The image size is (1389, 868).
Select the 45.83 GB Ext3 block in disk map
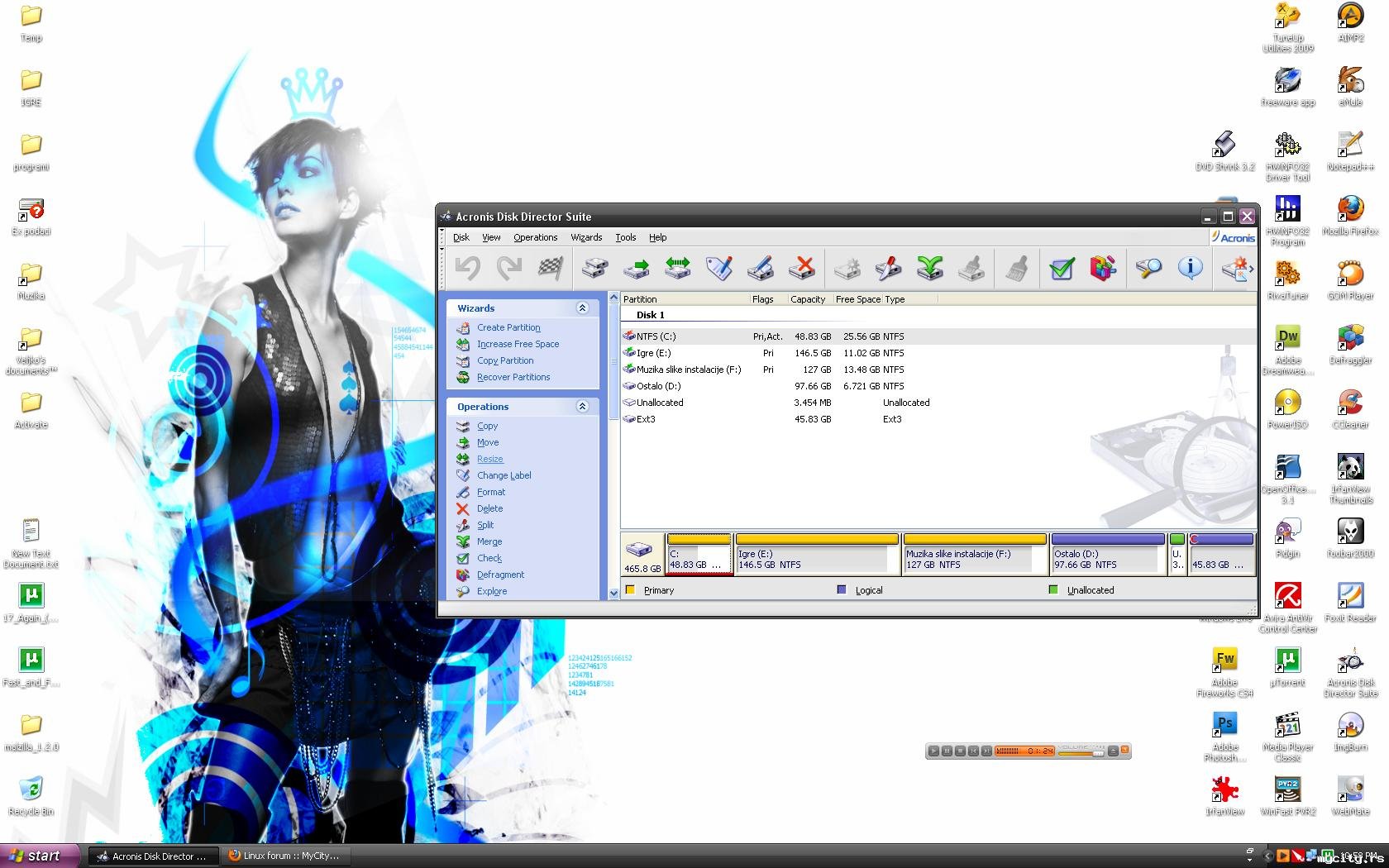click(x=1221, y=553)
